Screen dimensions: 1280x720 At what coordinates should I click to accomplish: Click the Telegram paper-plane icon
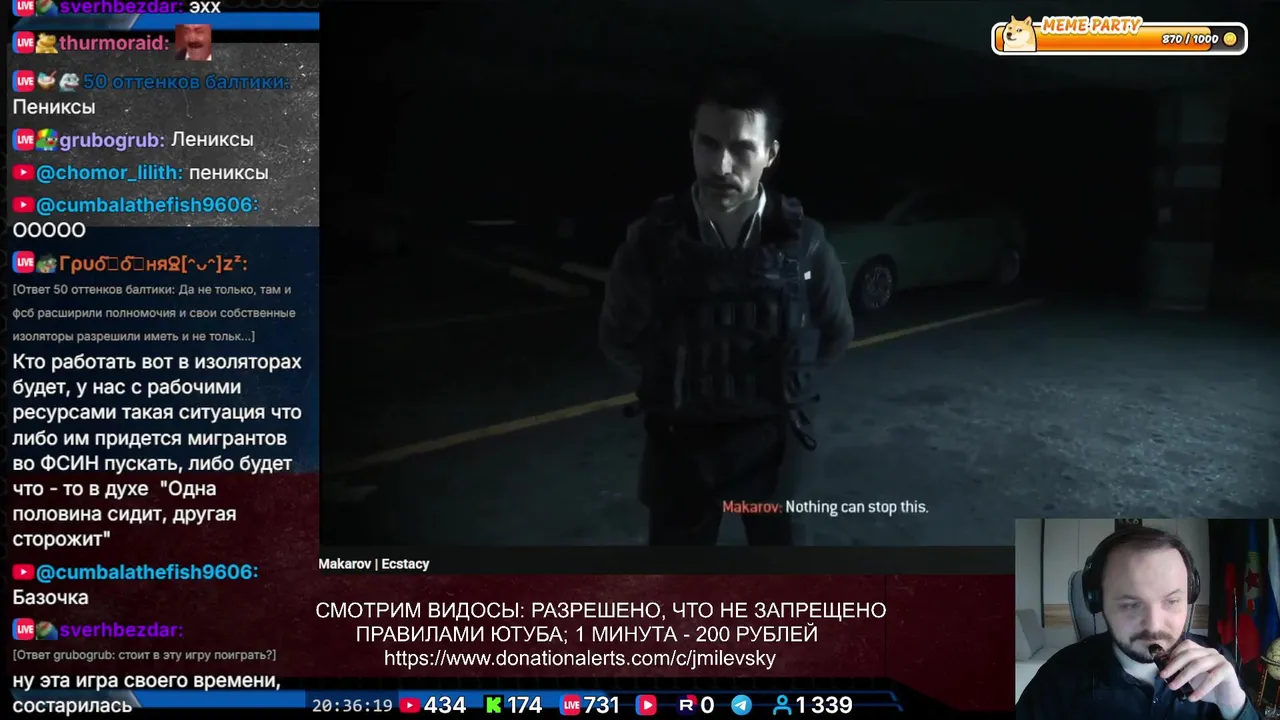(x=741, y=705)
